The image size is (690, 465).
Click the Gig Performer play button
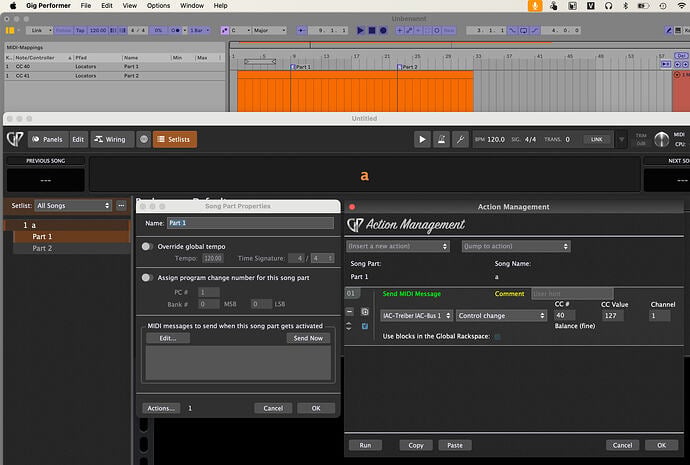point(422,139)
